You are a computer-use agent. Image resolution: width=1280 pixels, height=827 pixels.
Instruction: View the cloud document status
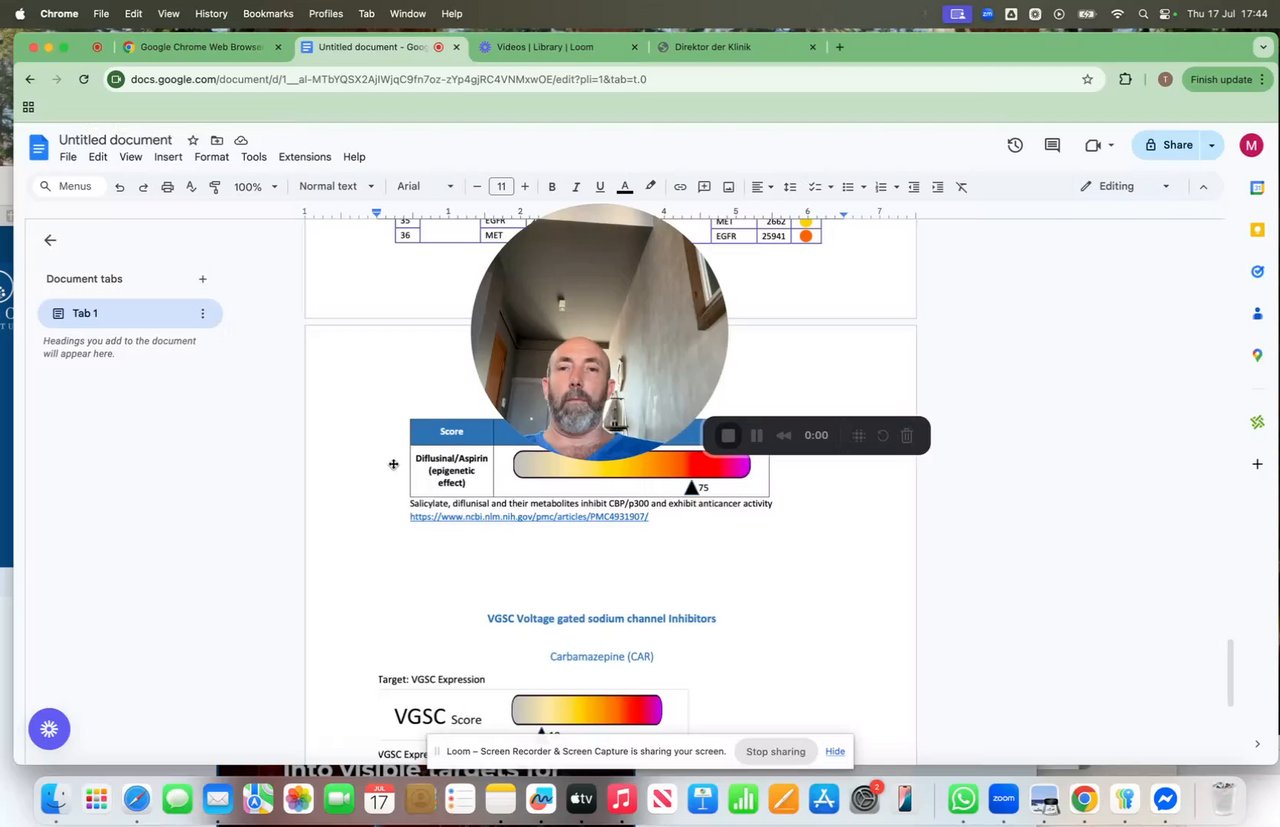coord(241,141)
